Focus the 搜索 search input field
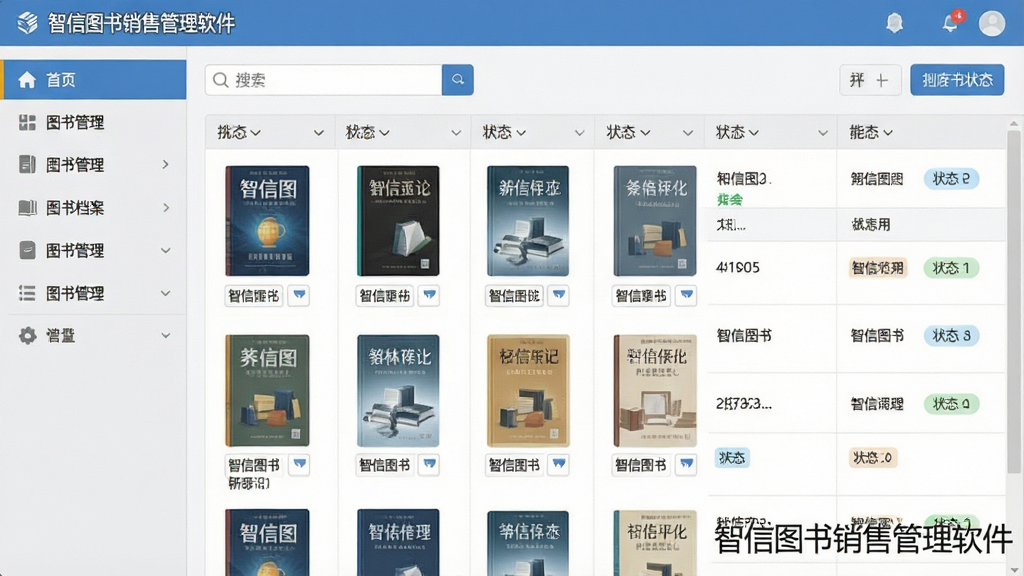Viewport: 1024px width, 576px height. [324, 80]
